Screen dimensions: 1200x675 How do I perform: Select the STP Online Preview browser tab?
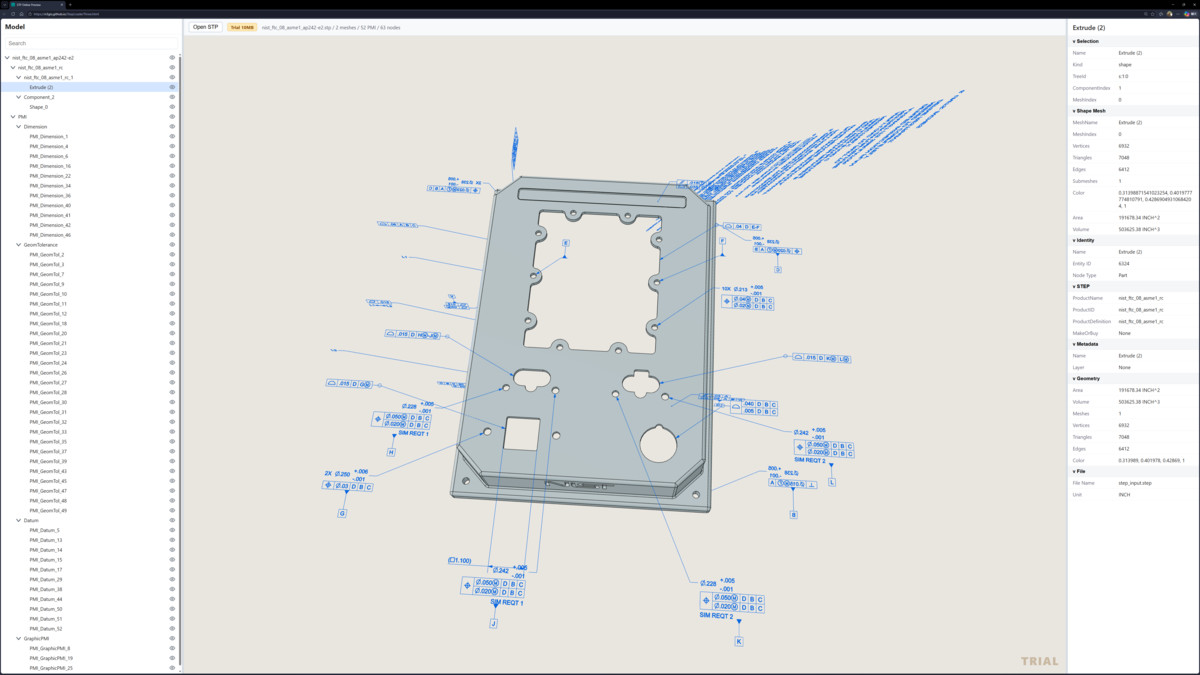coord(38,5)
